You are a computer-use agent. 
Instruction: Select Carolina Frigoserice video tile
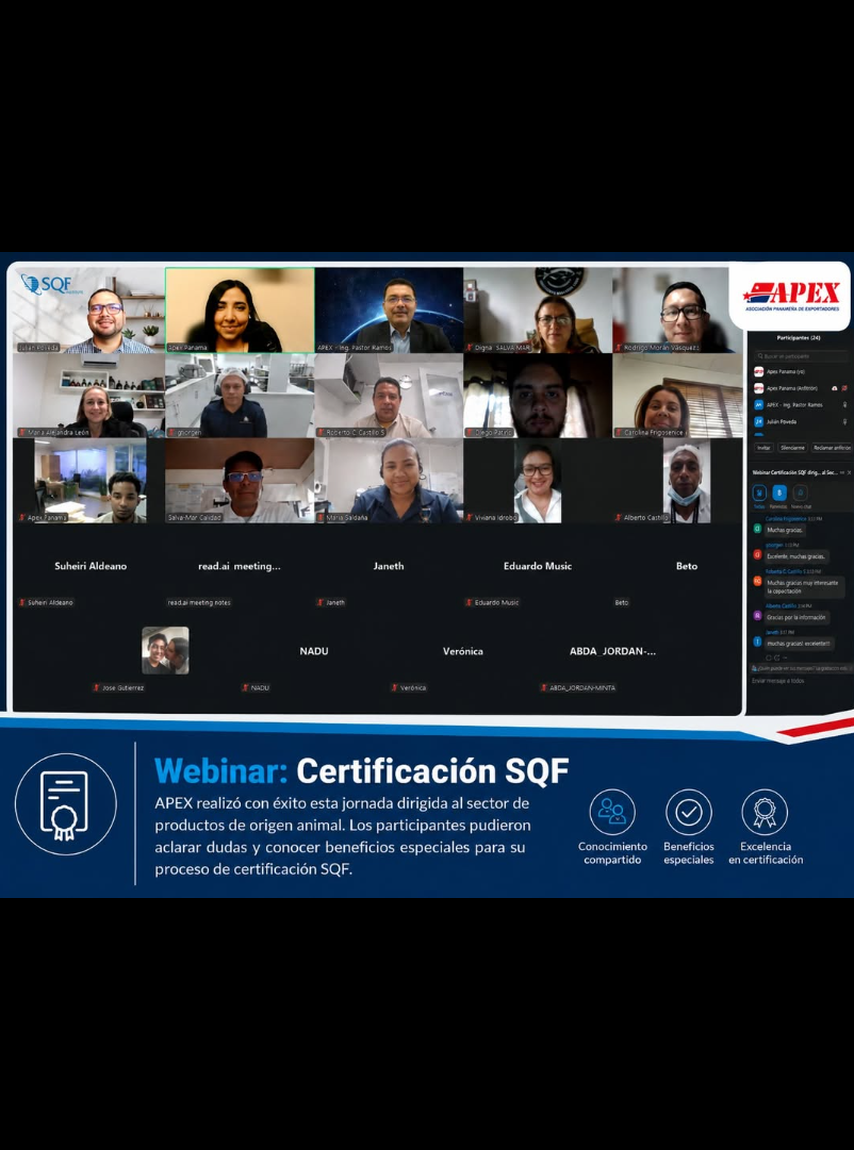click(x=678, y=396)
